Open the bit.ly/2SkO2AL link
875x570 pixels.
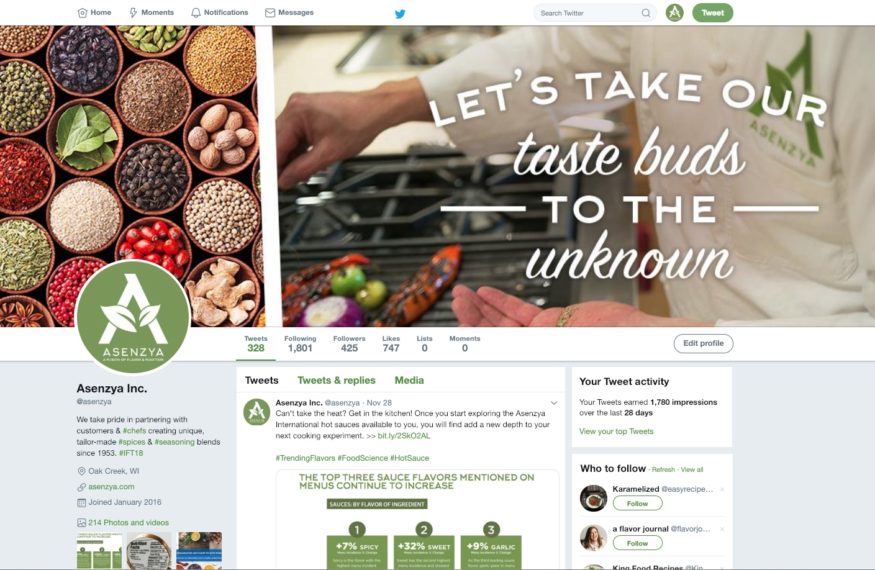(x=404, y=436)
